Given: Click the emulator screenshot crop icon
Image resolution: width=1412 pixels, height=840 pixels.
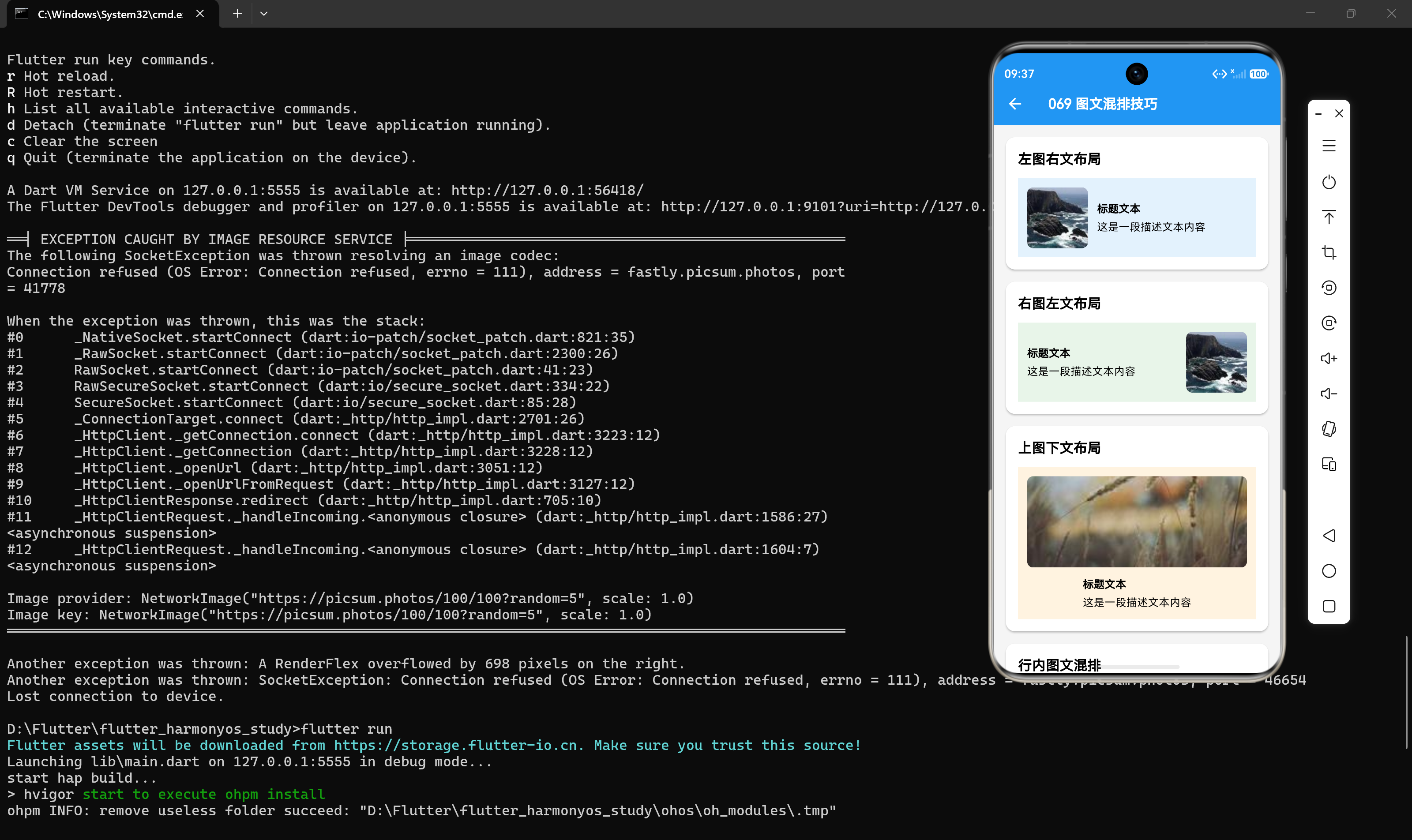Looking at the screenshot, I should (x=1329, y=252).
